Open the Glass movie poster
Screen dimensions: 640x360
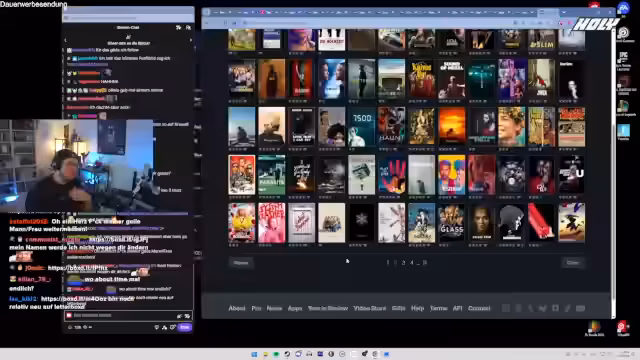451,222
